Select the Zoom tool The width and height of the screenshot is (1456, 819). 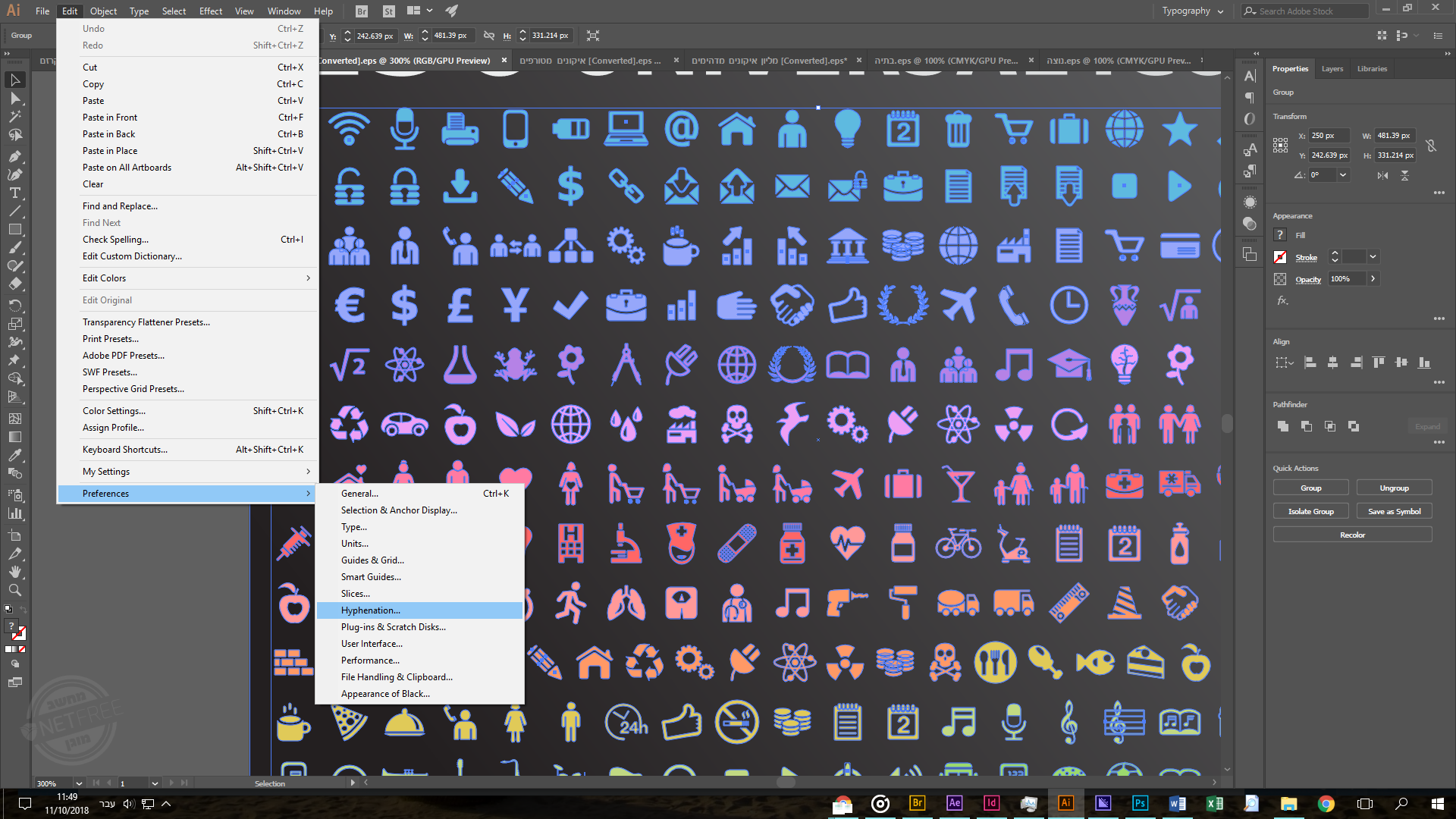pos(15,590)
